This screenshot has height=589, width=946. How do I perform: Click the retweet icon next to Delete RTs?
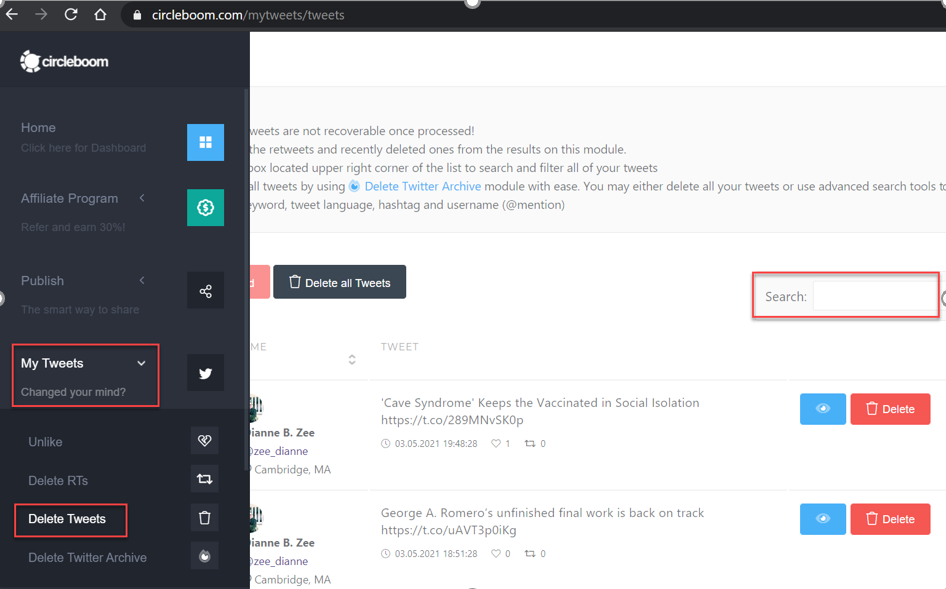click(205, 479)
